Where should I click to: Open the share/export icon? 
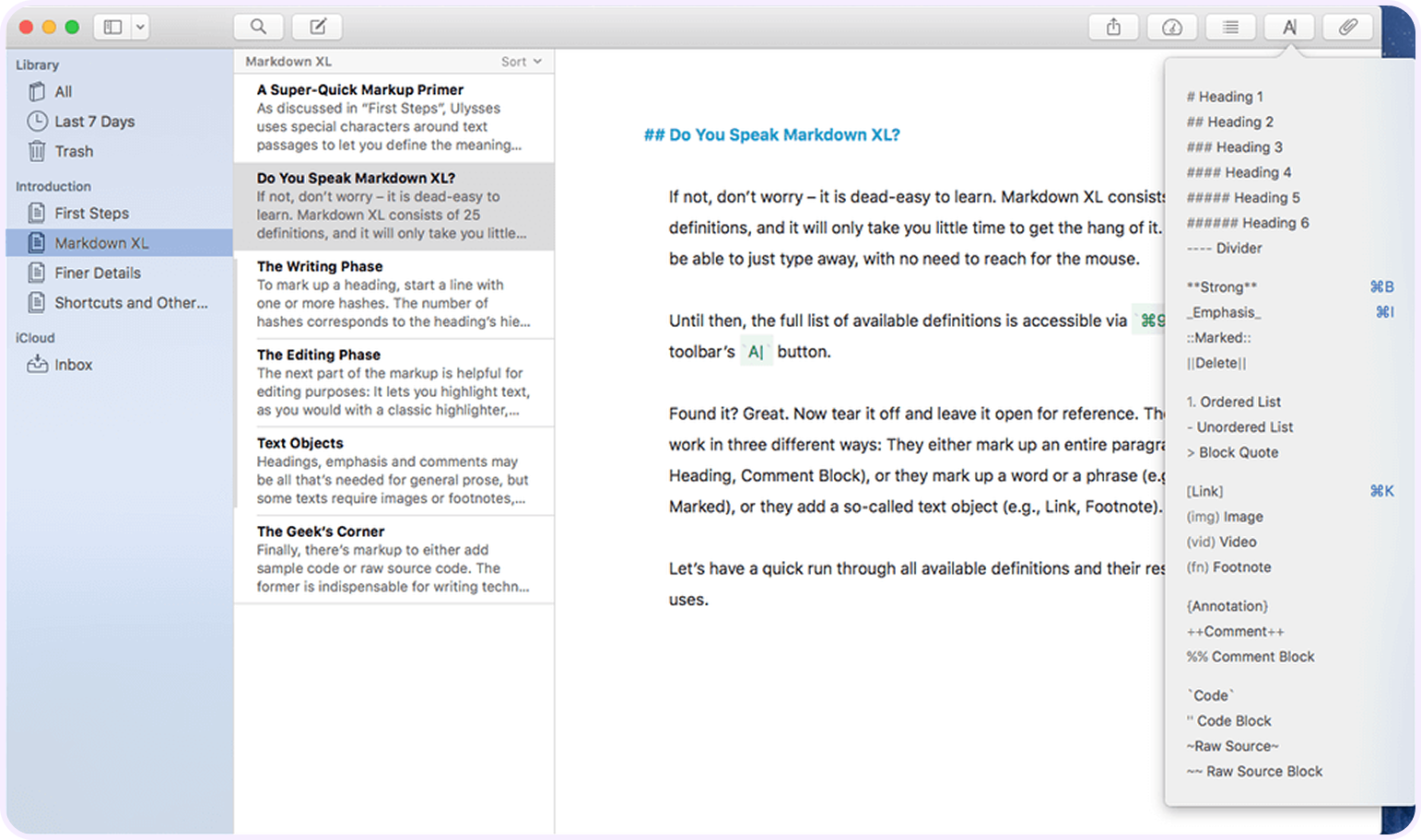(x=1113, y=28)
